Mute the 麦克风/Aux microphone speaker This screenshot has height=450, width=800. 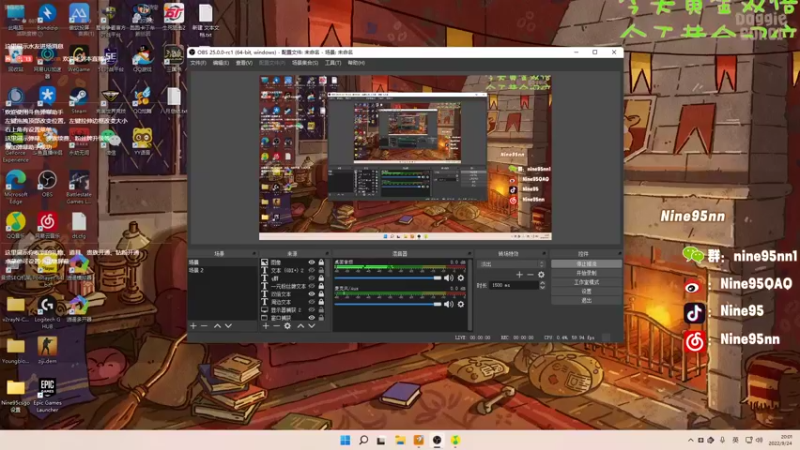click(x=448, y=304)
